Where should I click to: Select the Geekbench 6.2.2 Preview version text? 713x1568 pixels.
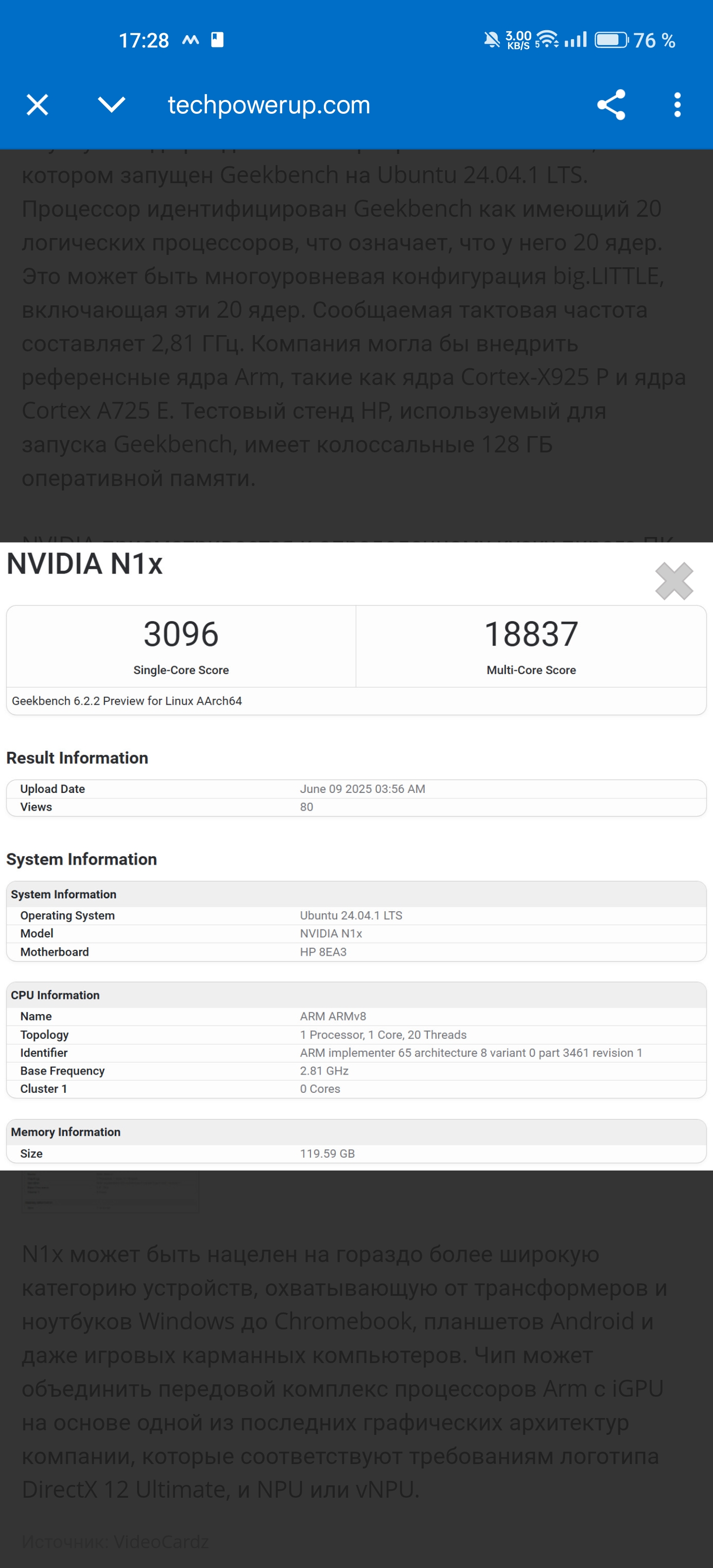[127, 701]
